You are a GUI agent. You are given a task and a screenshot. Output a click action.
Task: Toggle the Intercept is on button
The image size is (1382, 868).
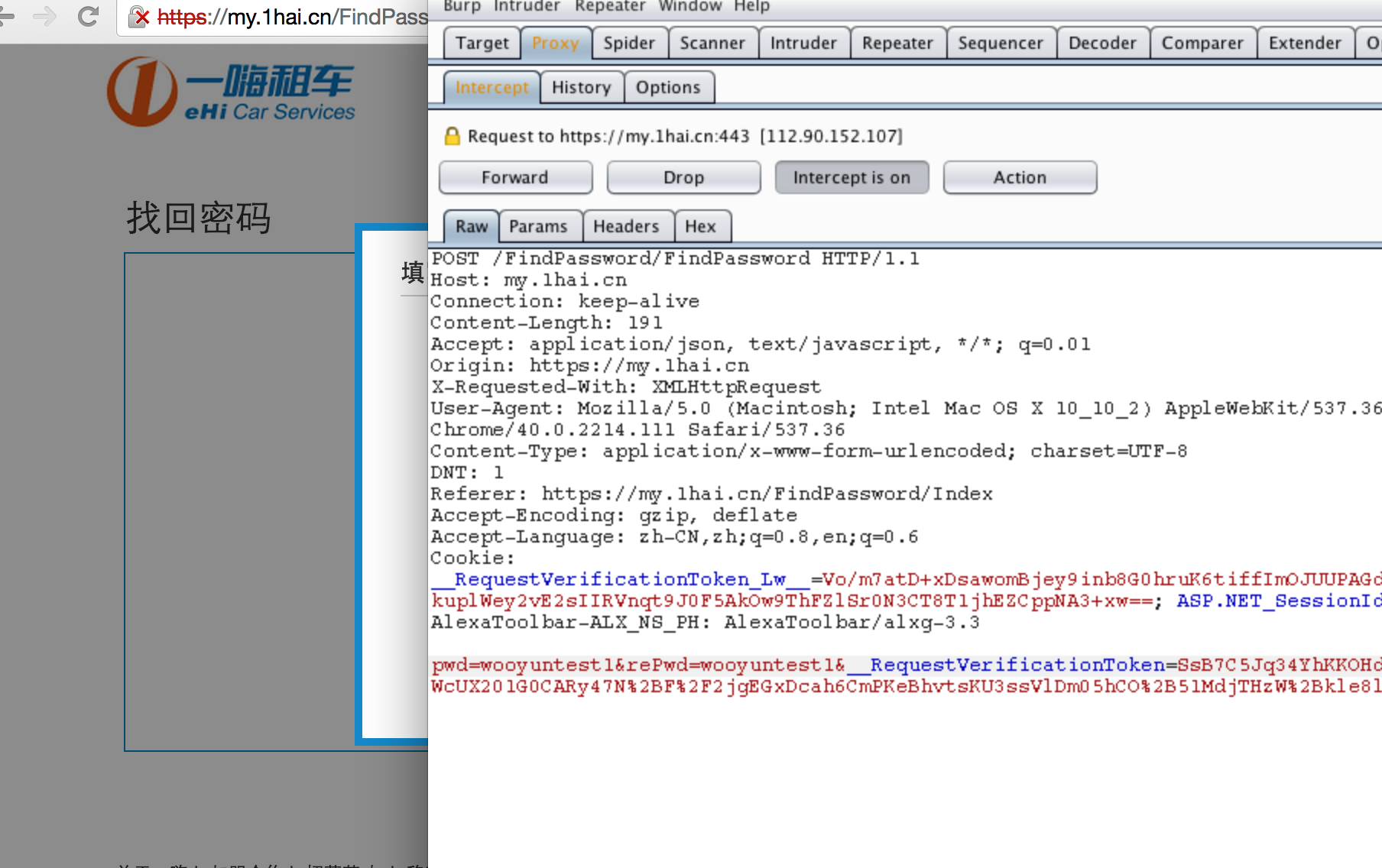coord(852,177)
